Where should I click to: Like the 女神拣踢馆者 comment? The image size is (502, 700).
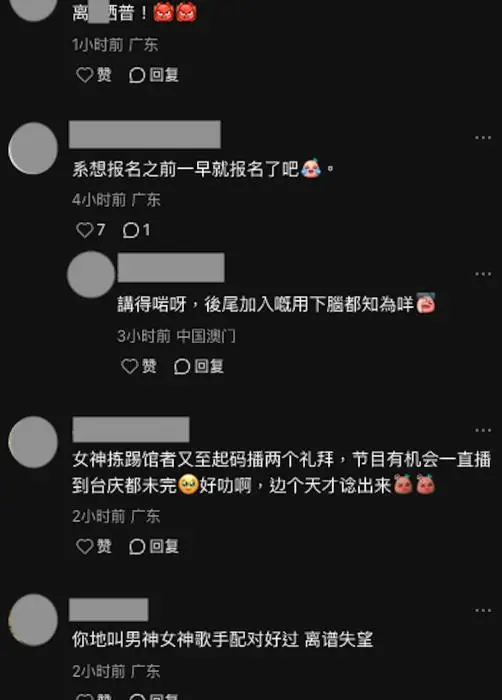94,546
